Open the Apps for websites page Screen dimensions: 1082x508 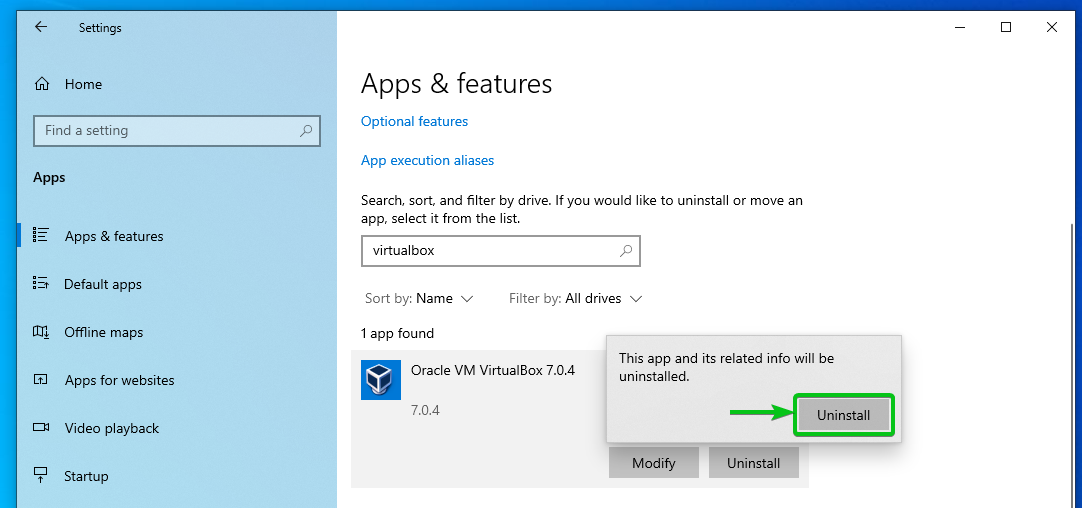point(119,380)
